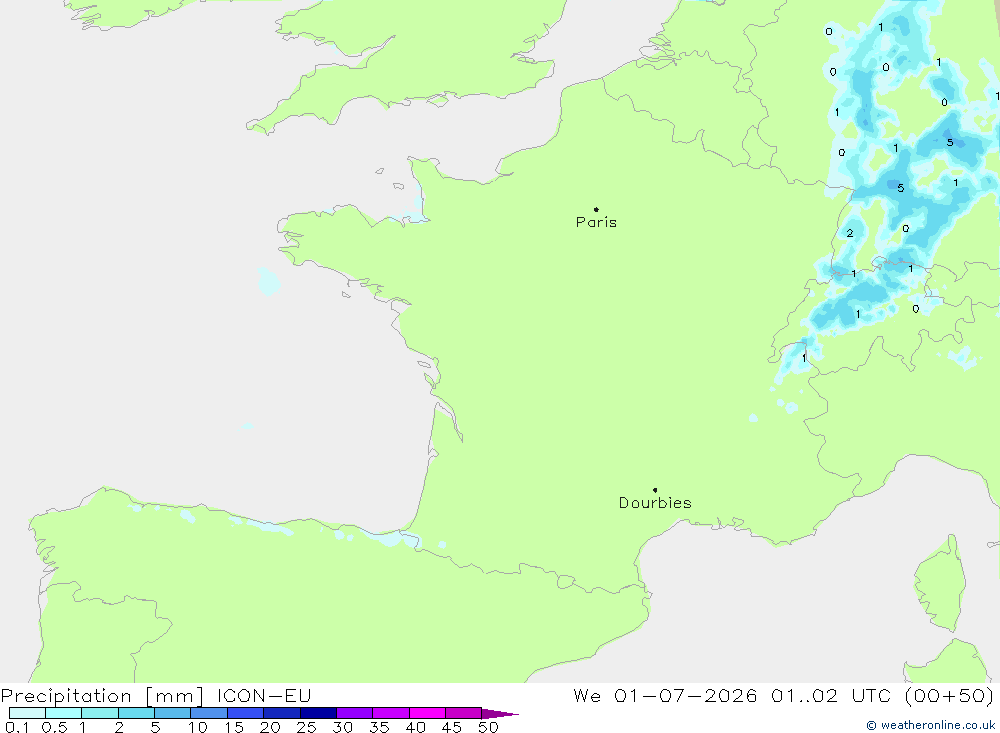Pick the 45–50 mm legend swatch
The width and height of the screenshot is (1000, 733).
463,713
